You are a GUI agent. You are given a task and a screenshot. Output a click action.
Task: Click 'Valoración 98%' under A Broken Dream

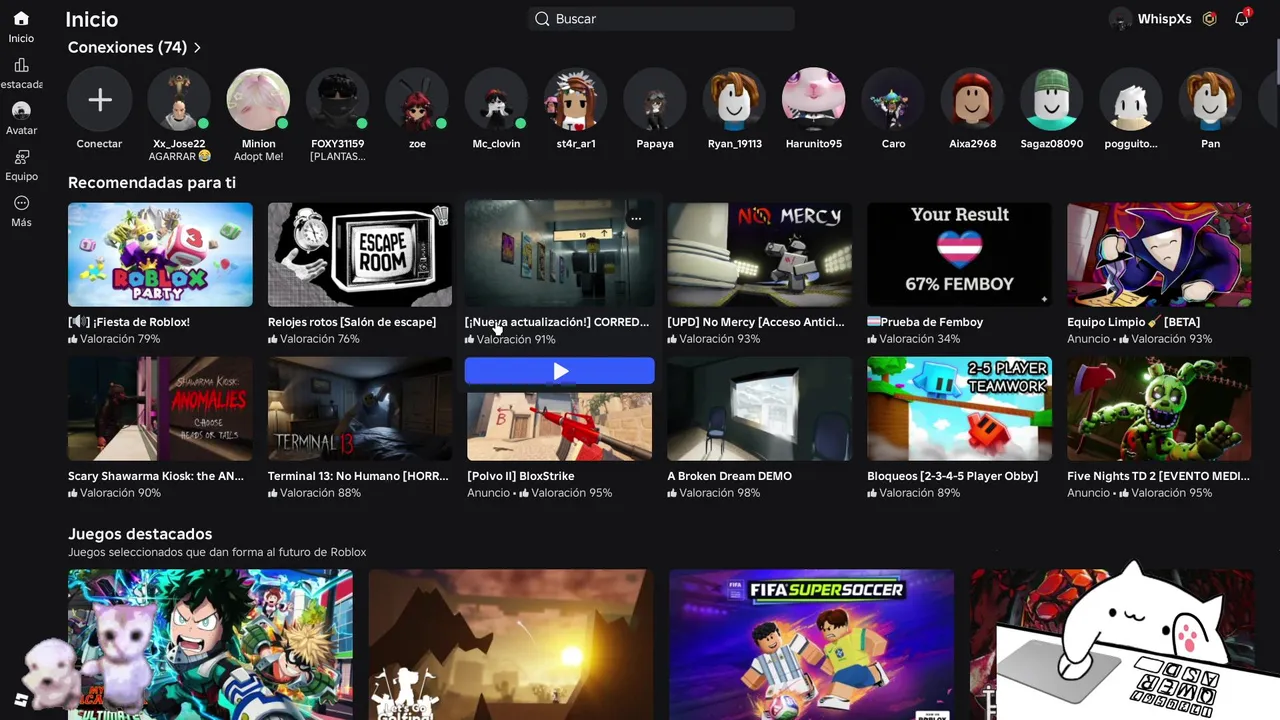pos(714,493)
